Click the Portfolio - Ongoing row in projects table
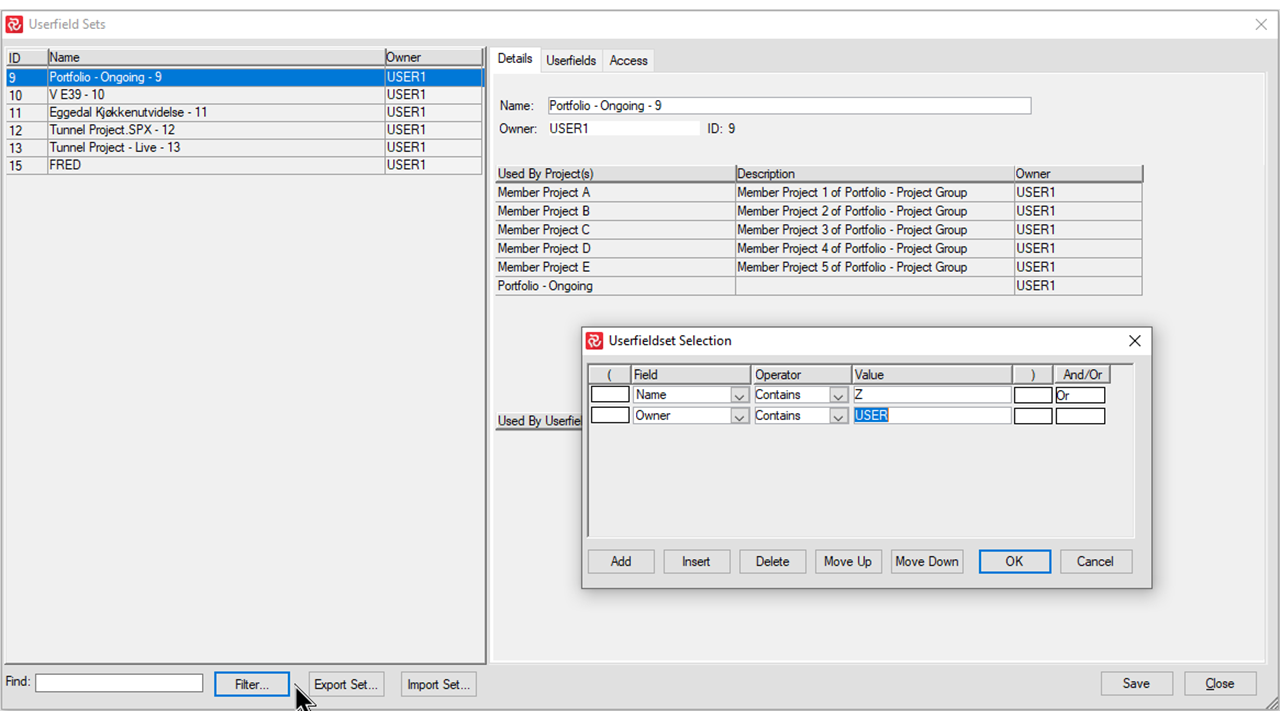This screenshot has width=1280, height=720. click(615, 286)
